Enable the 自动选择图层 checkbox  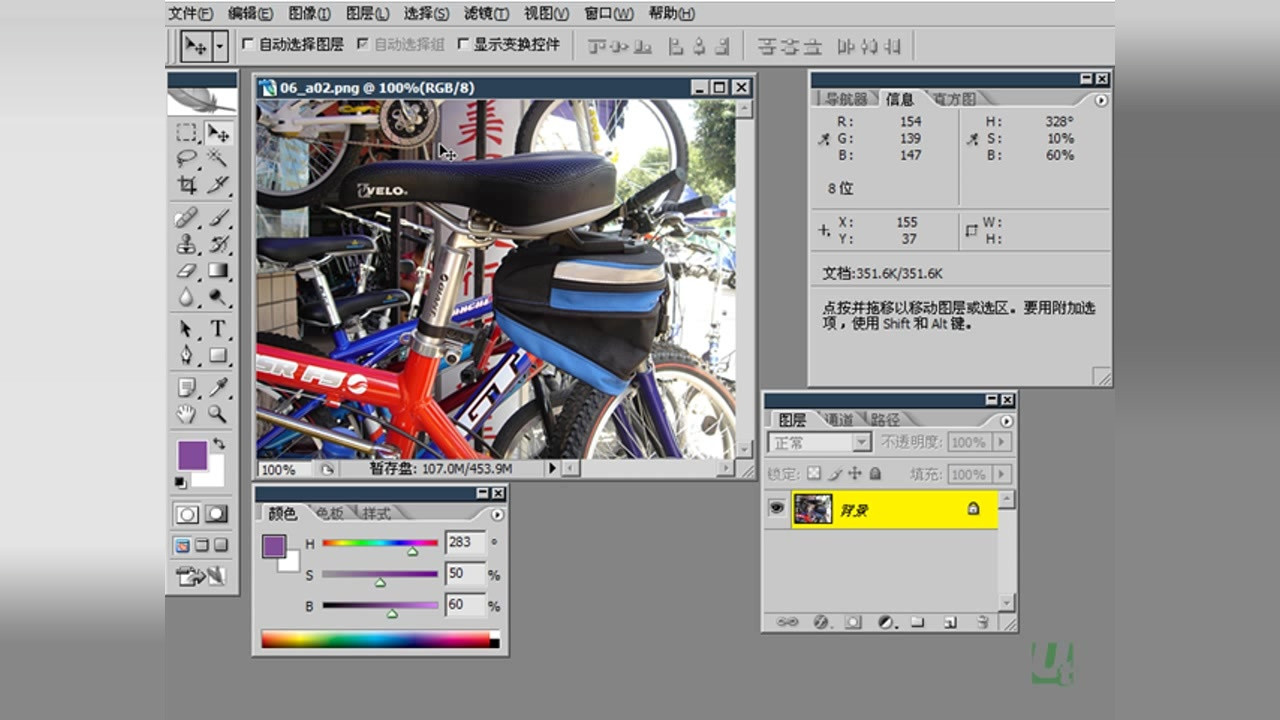click(248, 45)
